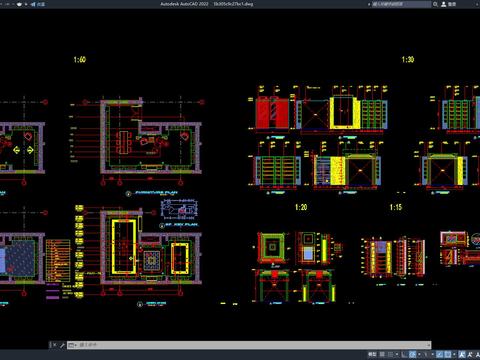Screen dimensions: 480x360
Task: Toggle highlighted polar tracking button
Action: (x=412, y=354)
